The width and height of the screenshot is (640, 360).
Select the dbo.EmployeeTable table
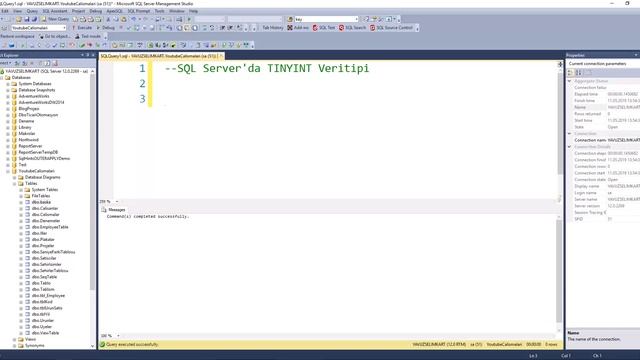point(50,227)
